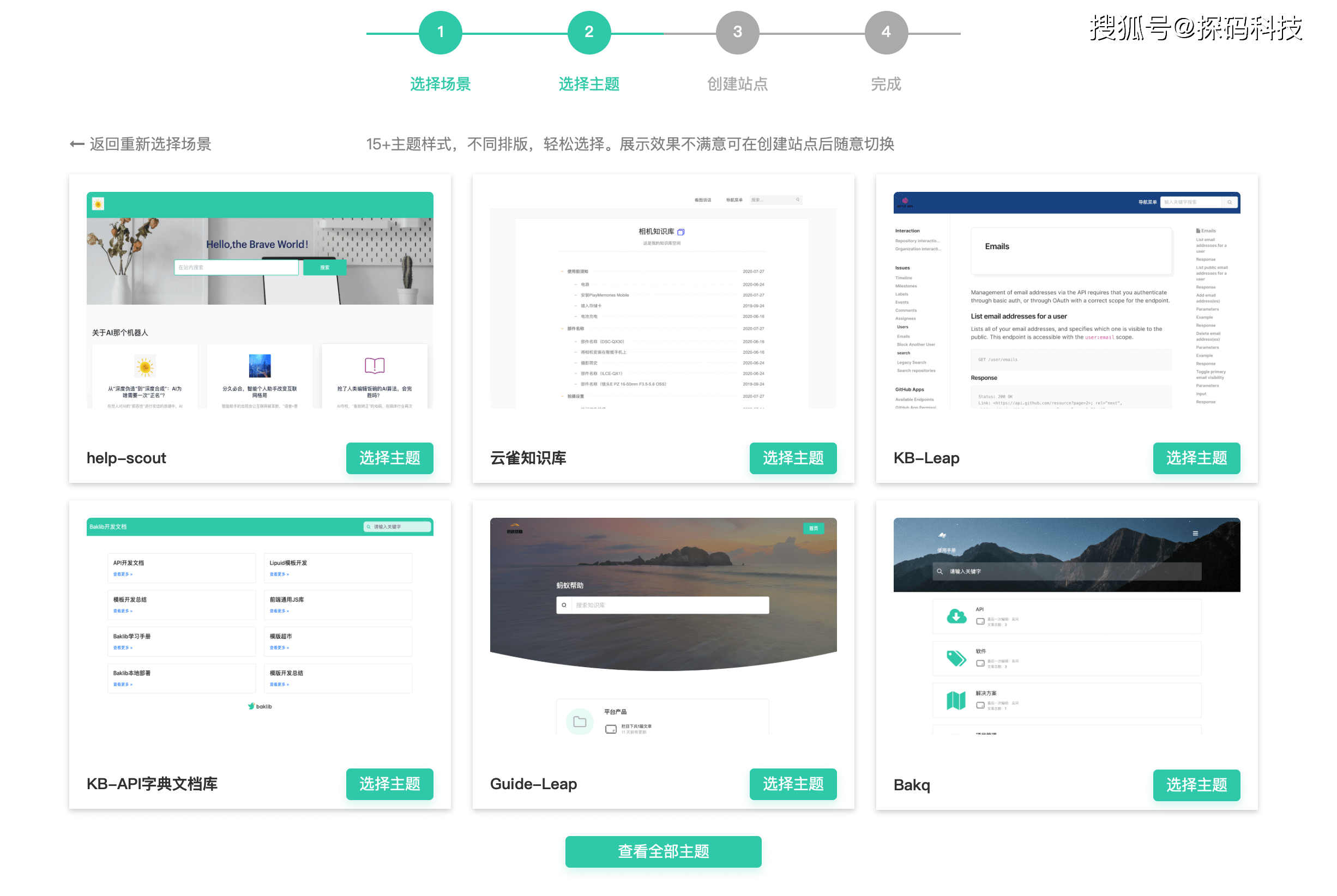Choose the Guide-Leap theme with 选择主题
This screenshot has width=1337, height=896.
[x=793, y=783]
